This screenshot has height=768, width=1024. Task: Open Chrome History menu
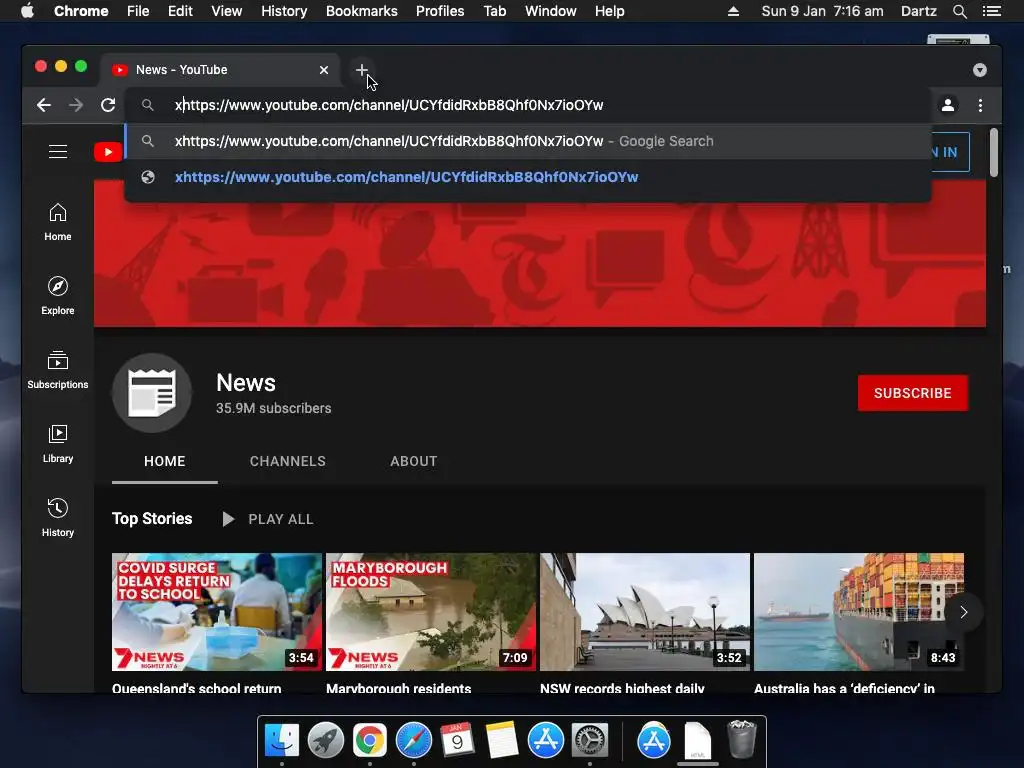click(x=284, y=11)
